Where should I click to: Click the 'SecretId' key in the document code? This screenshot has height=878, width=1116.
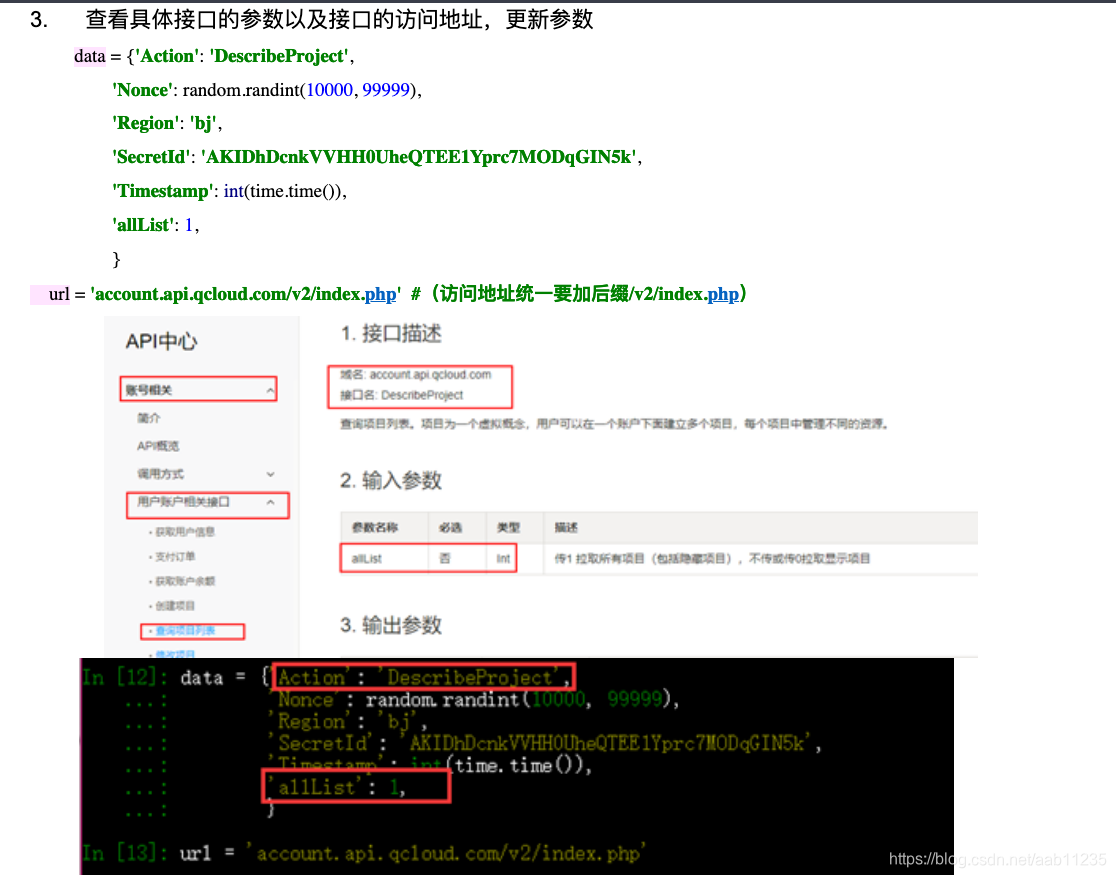(x=152, y=157)
